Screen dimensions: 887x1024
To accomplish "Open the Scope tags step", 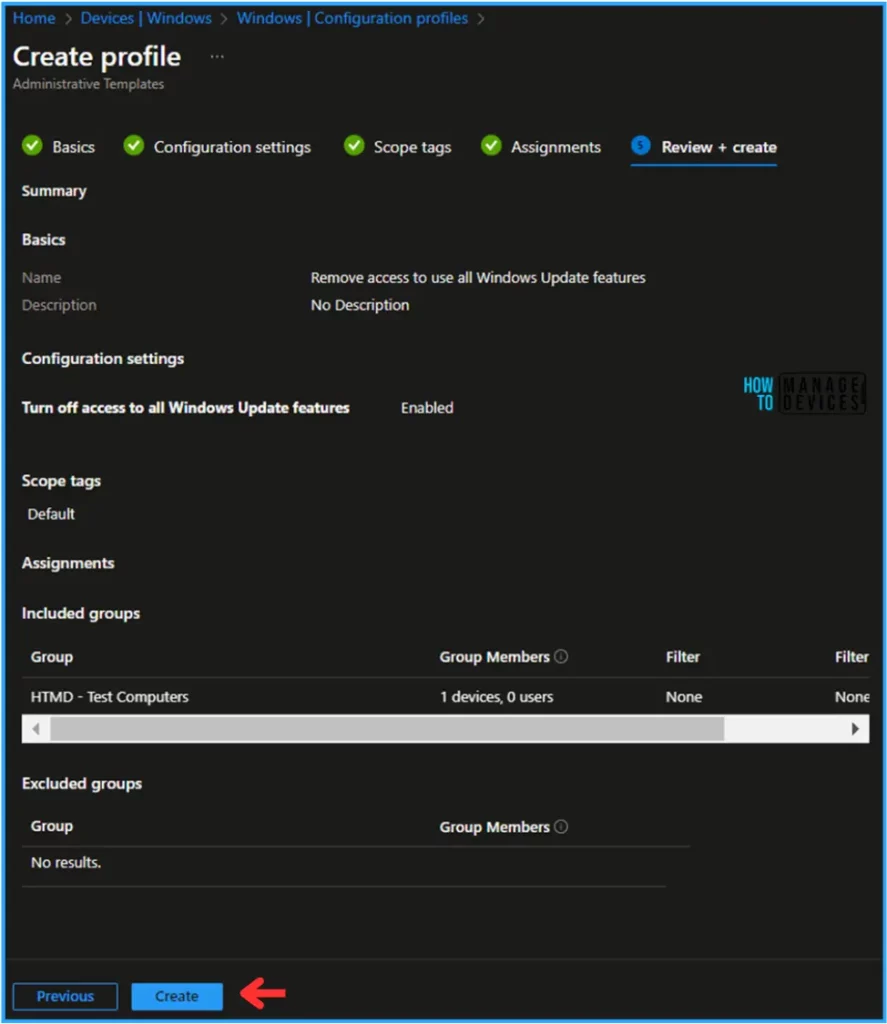I will [x=412, y=147].
